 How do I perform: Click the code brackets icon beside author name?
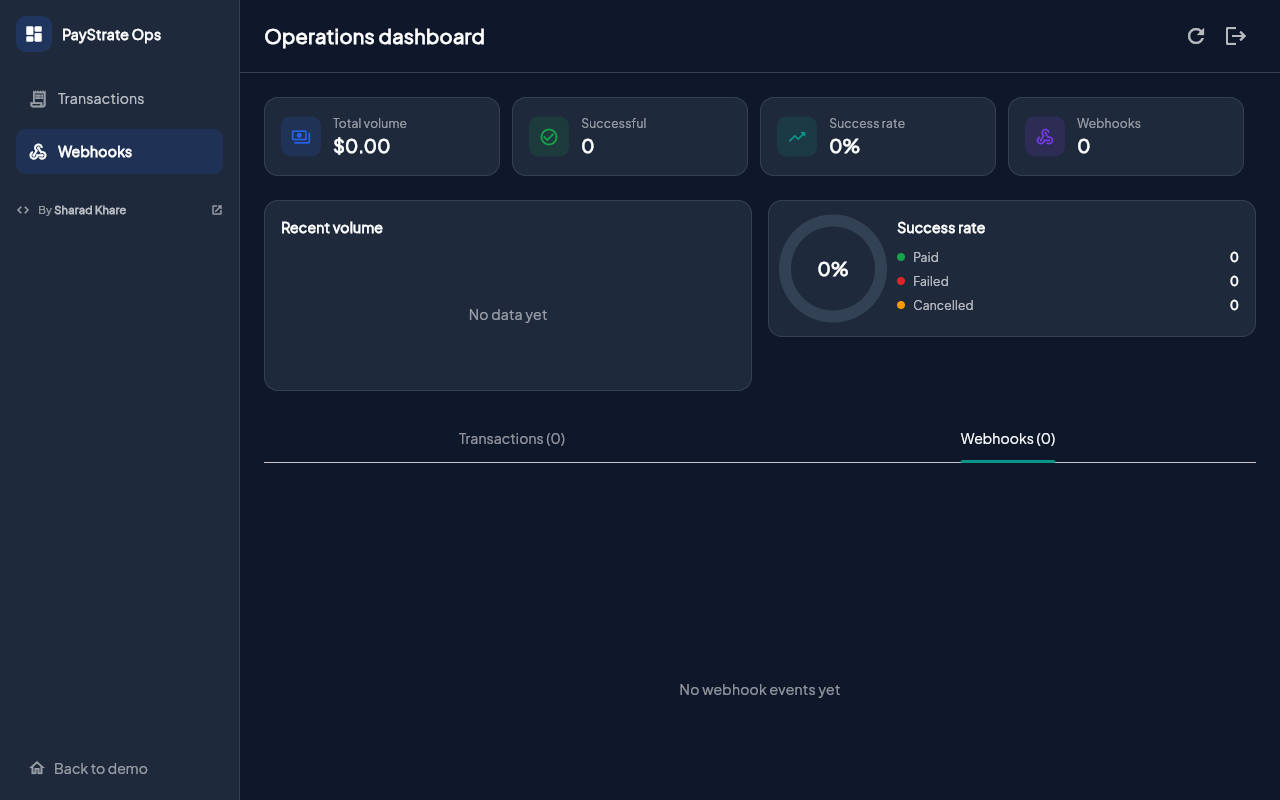click(23, 210)
